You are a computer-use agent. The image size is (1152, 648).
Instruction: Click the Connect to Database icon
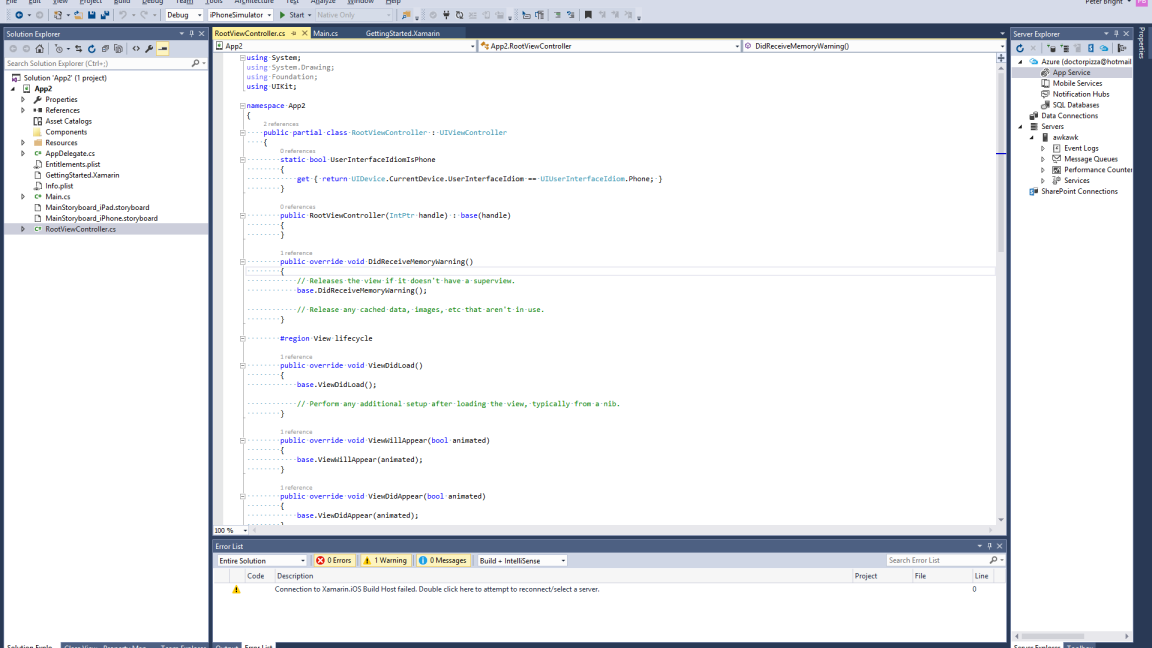click(x=1051, y=48)
